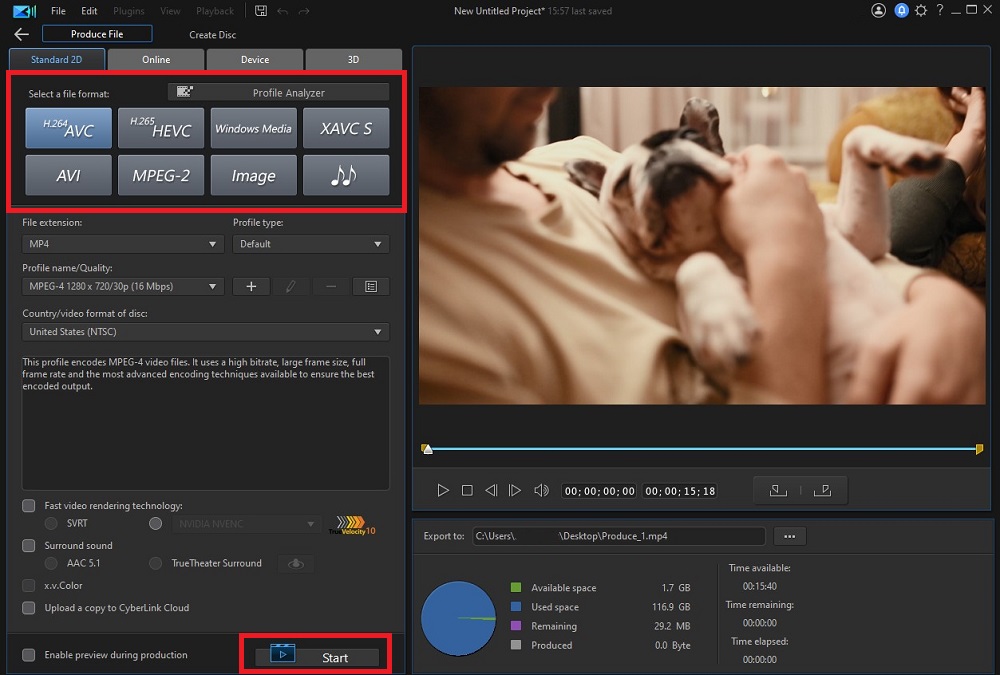Edit the profile using the pencil icon
Image resolution: width=1000 pixels, height=675 pixels.
click(x=291, y=286)
